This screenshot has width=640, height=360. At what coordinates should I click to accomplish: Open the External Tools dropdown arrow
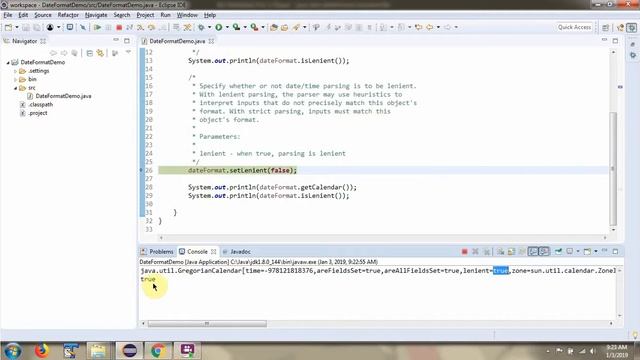[263, 27]
